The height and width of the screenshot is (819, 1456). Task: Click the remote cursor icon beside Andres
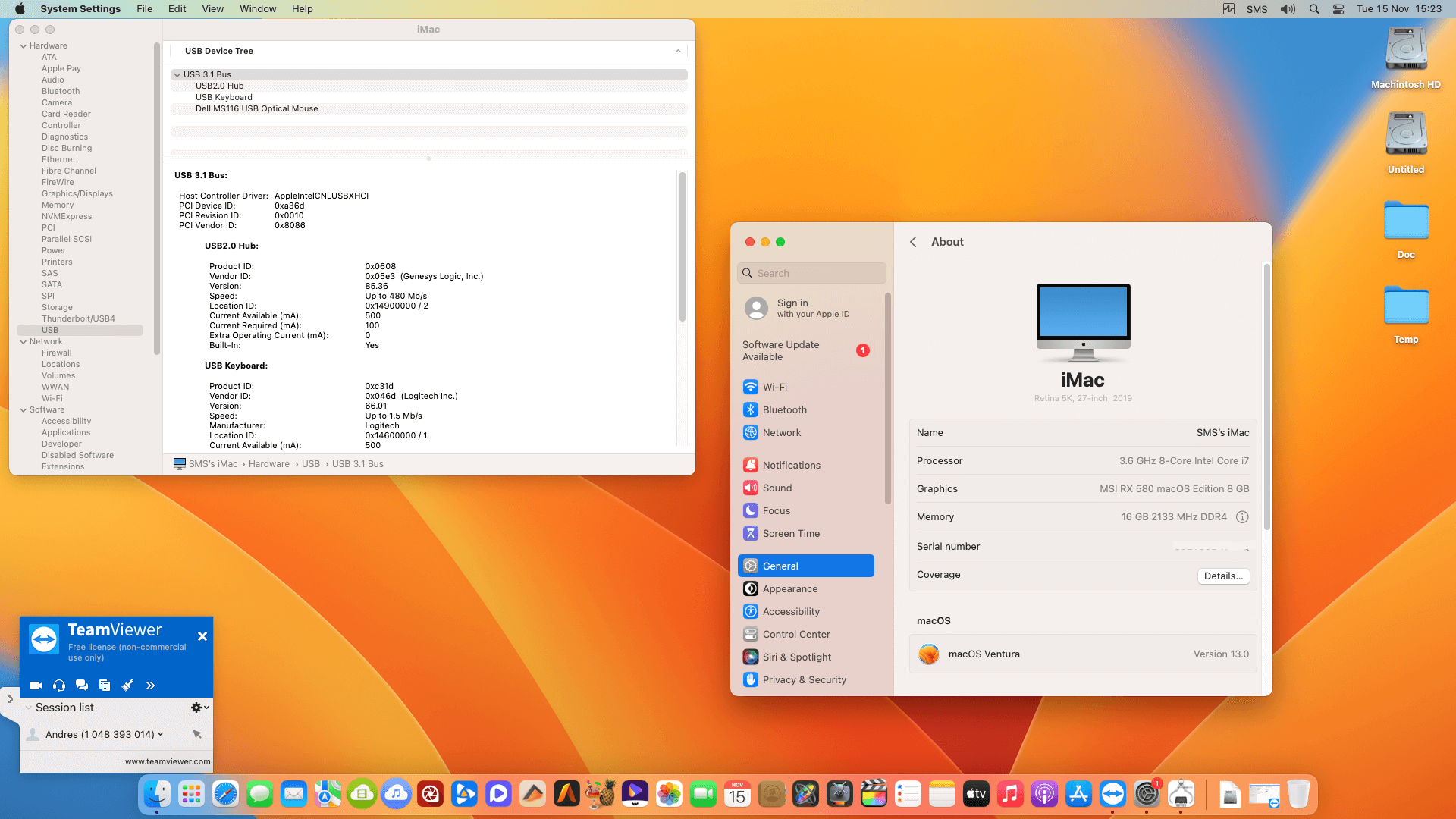pos(197,734)
